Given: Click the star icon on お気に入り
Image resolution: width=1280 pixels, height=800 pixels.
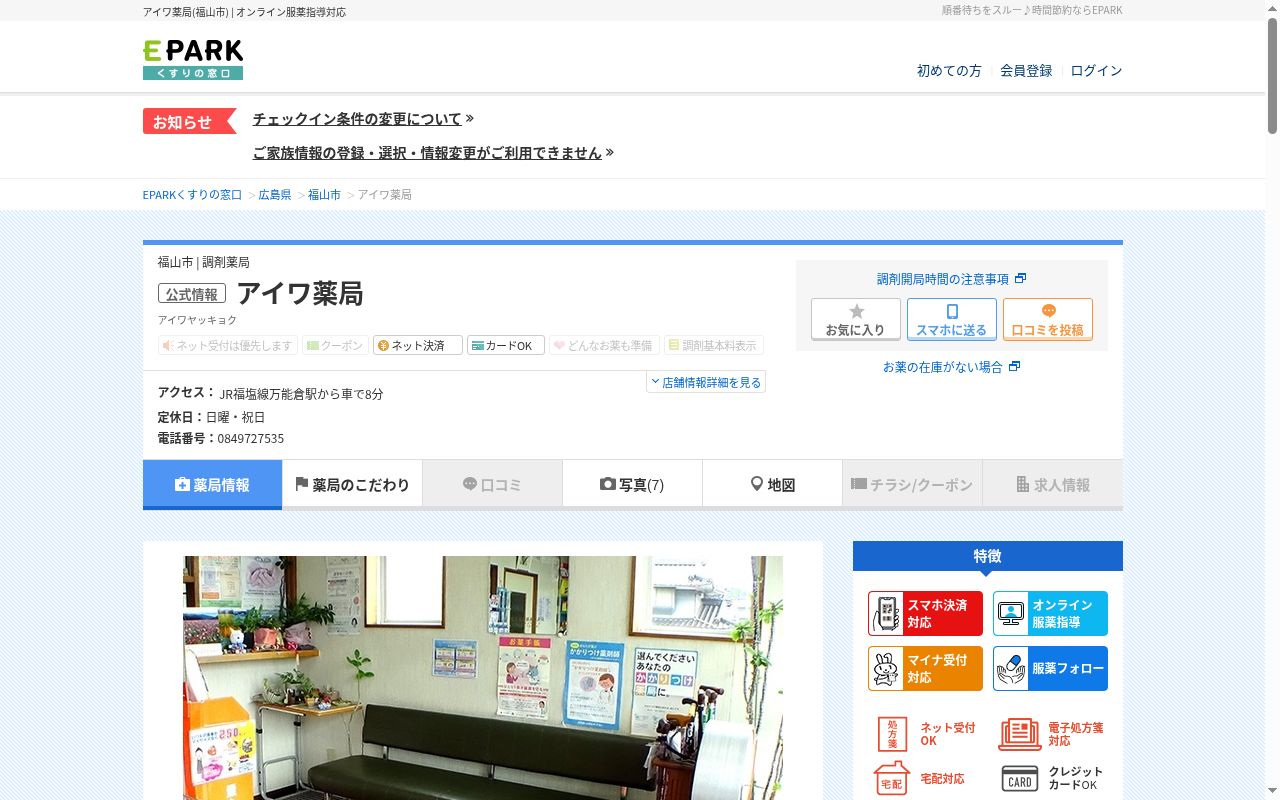Looking at the screenshot, I should point(856,311).
